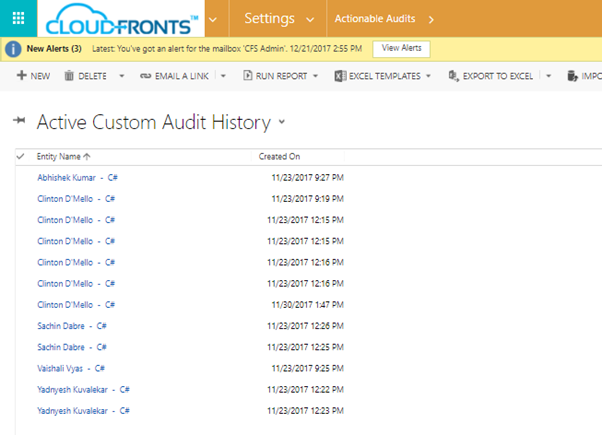The width and height of the screenshot is (602, 435).
Task: Sort by Entity Name column header
Action: 58,157
